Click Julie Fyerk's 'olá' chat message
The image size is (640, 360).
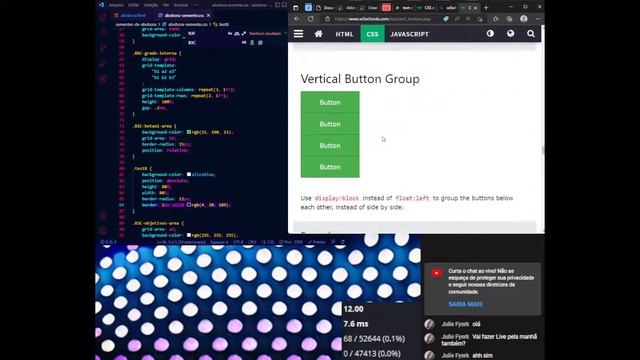[476, 324]
